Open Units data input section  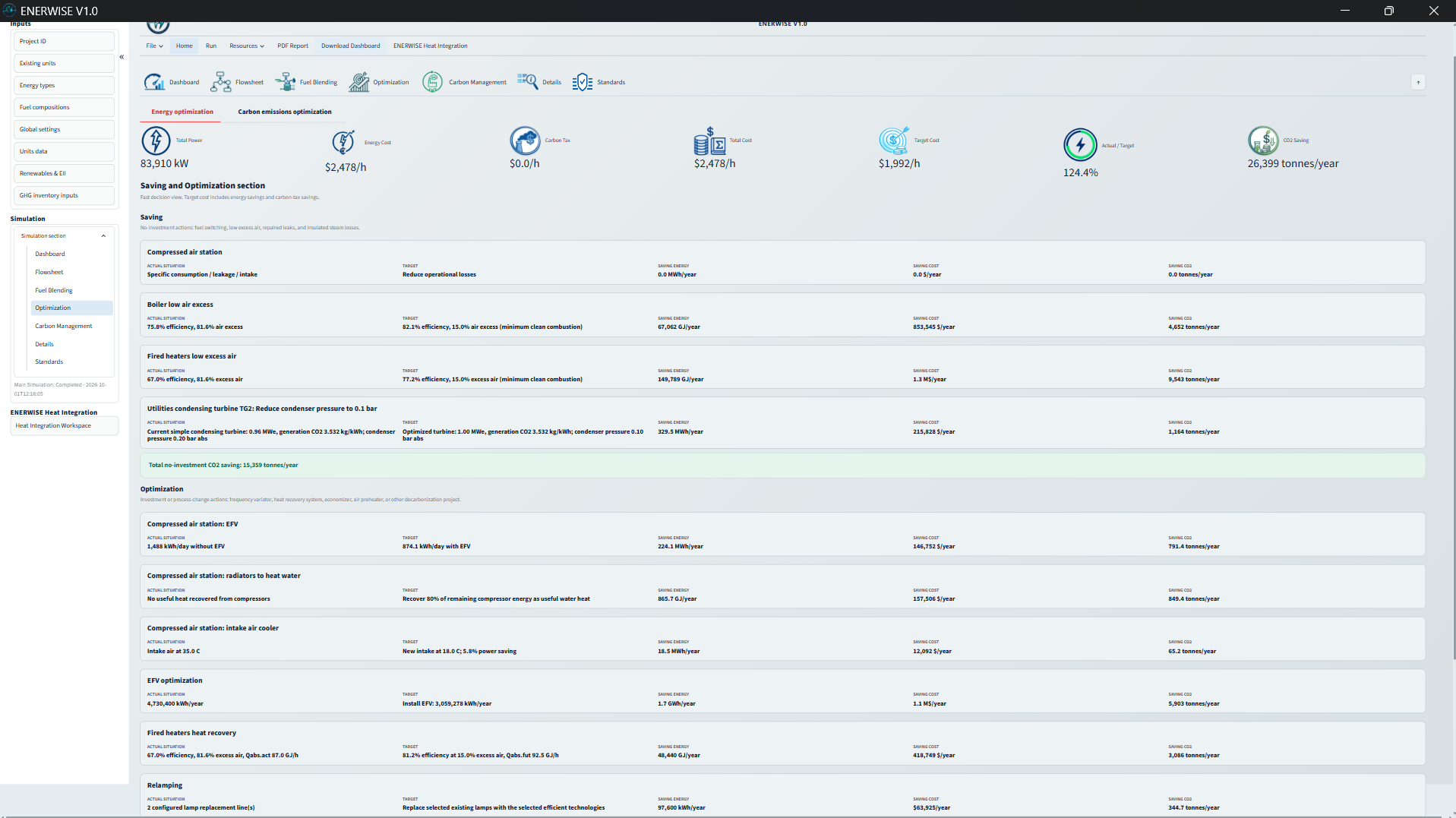64,151
